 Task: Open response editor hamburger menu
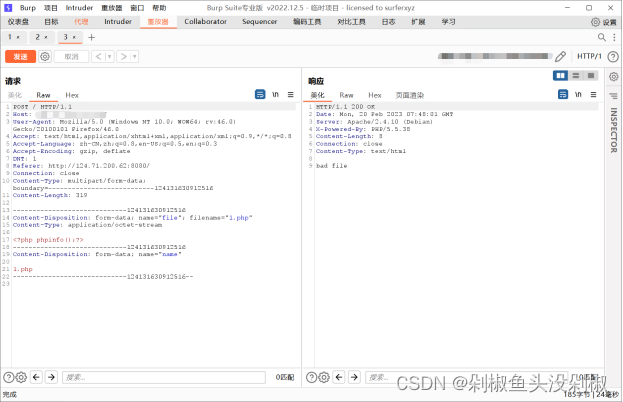point(593,95)
